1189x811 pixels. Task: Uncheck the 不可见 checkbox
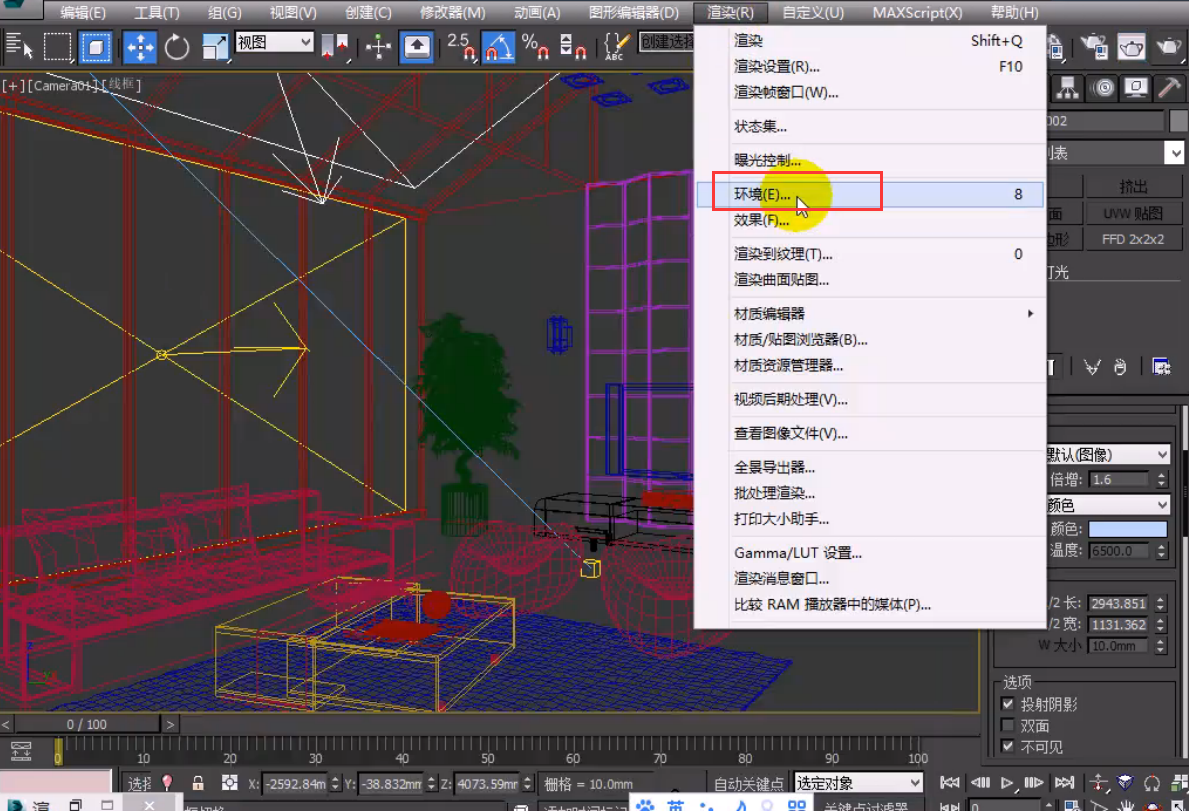(x=1008, y=747)
